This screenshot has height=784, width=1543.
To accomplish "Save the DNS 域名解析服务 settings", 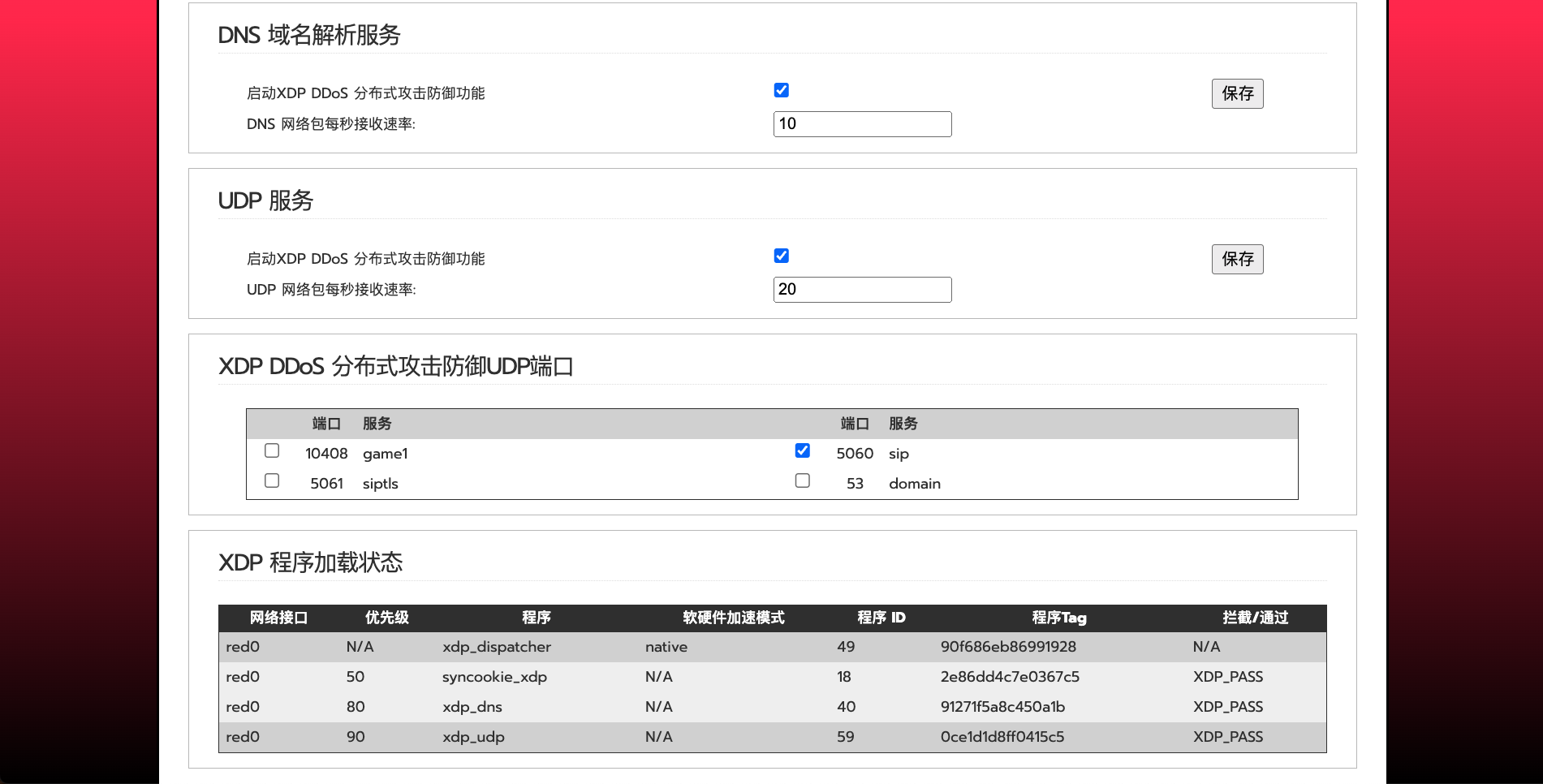I will coord(1237,93).
